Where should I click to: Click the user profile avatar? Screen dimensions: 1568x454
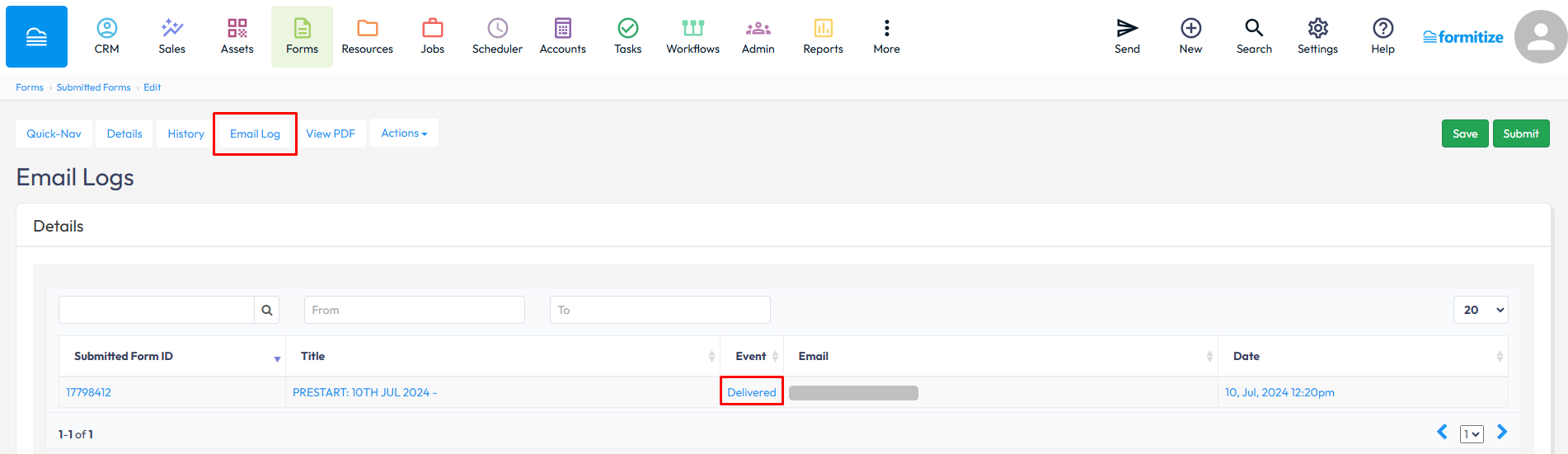coord(1541,37)
